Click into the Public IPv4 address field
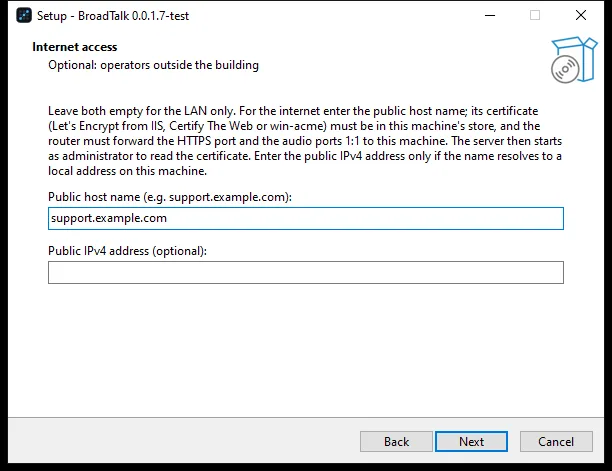Image resolution: width=612 pixels, height=471 pixels. (x=306, y=272)
